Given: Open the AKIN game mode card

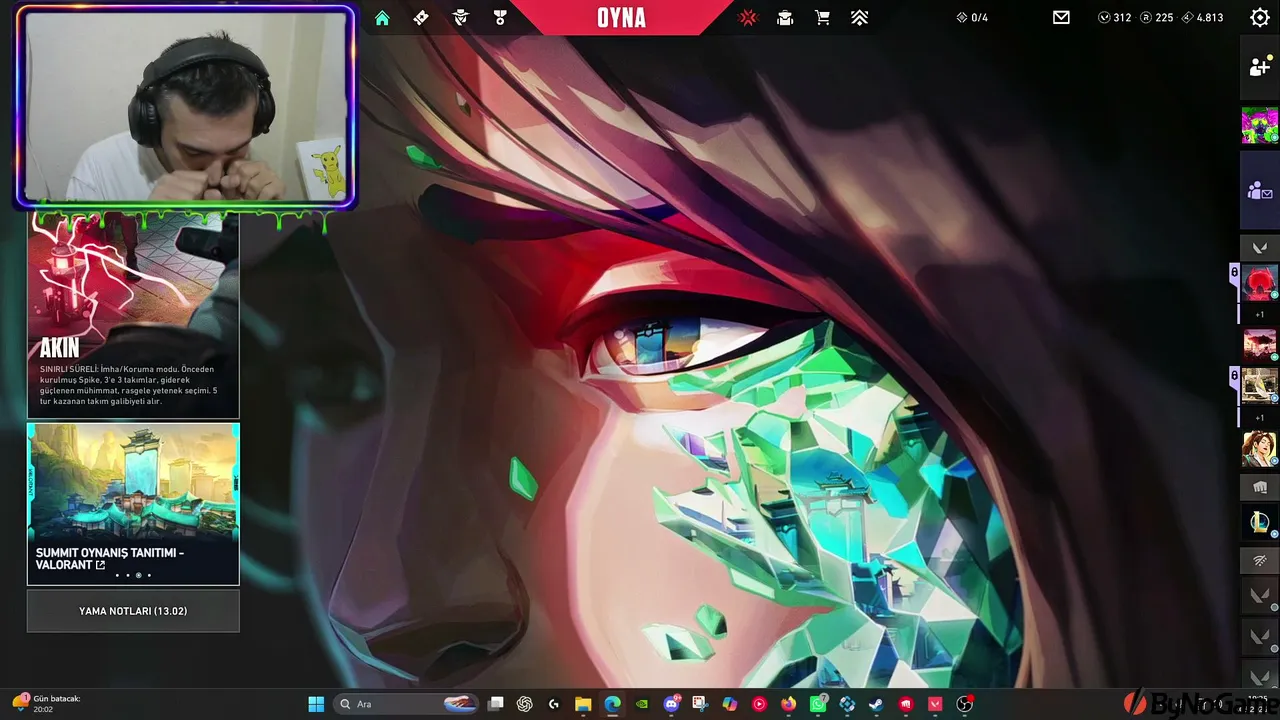Looking at the screenshot, I should (x=133, y=315).
